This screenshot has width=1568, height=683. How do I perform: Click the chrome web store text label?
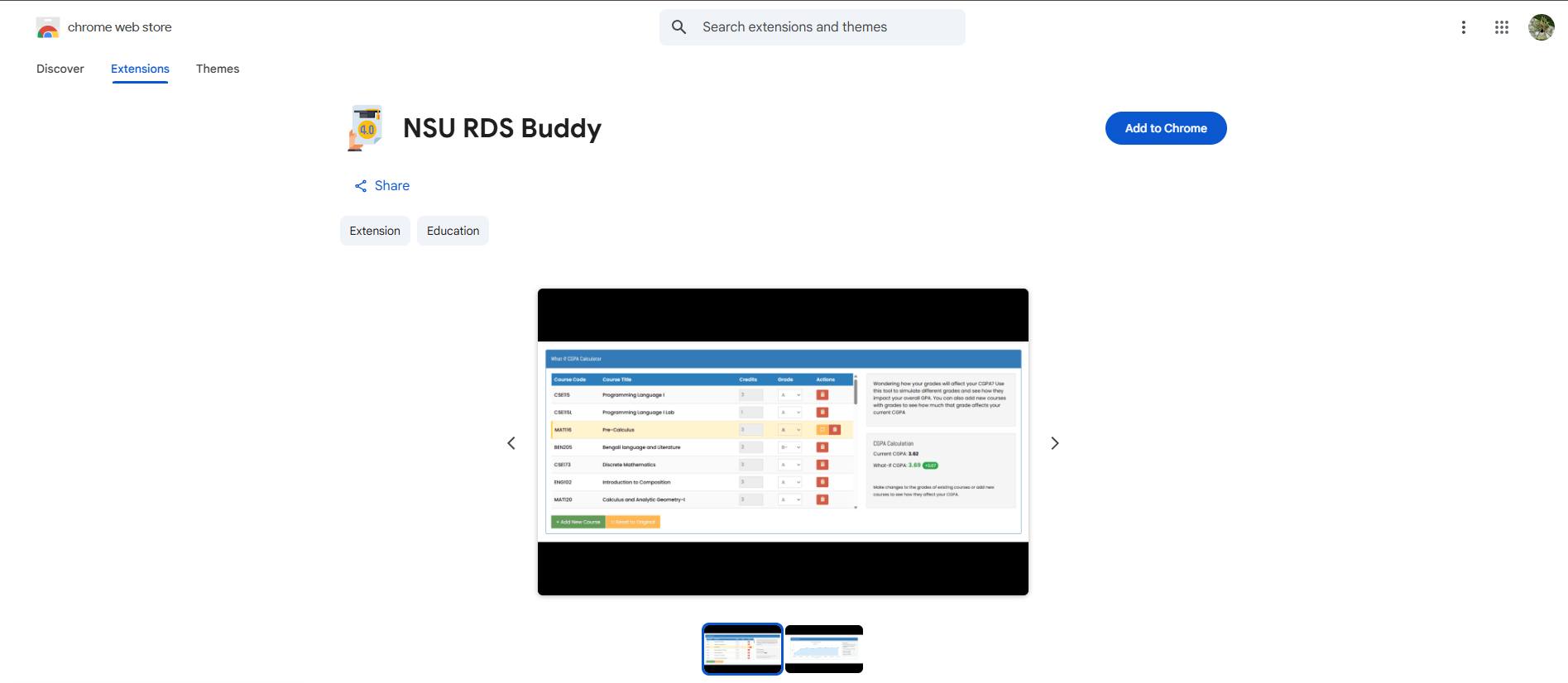tap(120, 27)
